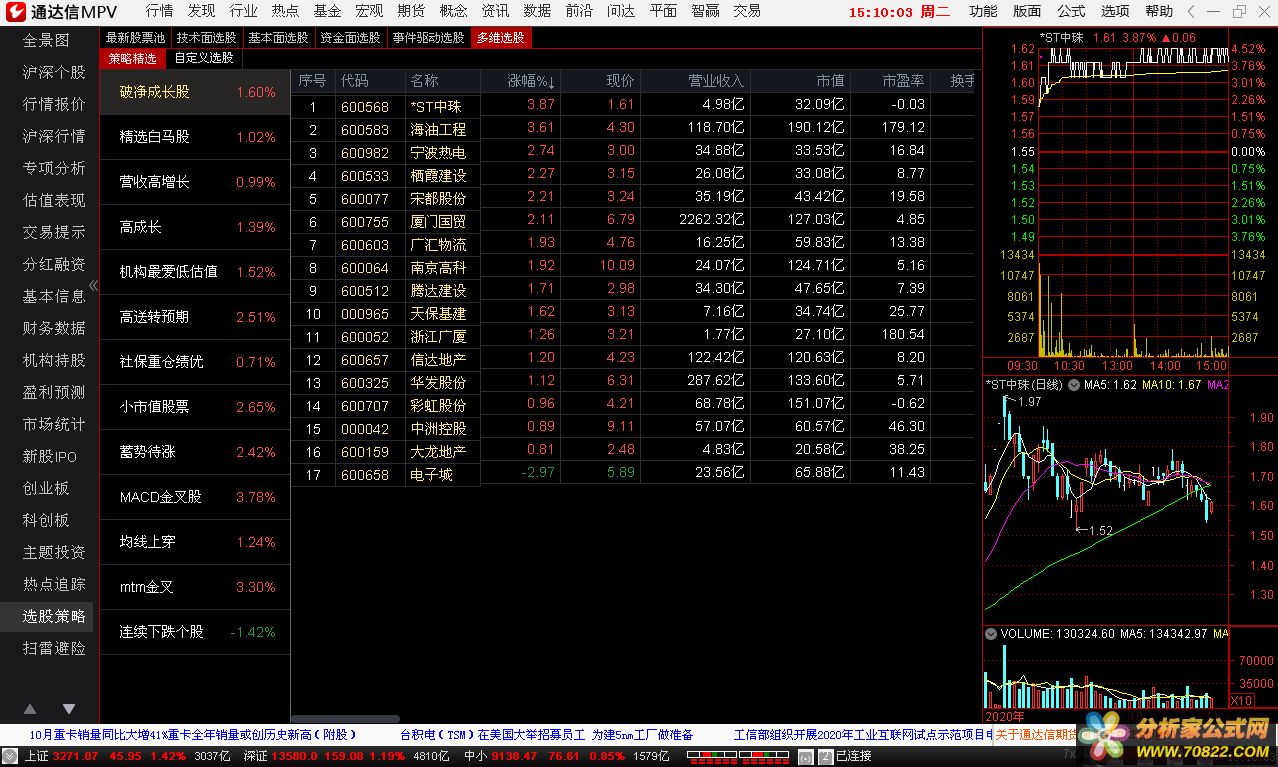Select the 电子城 stock row
The image size is (1278, 767).
click(632, 473)
